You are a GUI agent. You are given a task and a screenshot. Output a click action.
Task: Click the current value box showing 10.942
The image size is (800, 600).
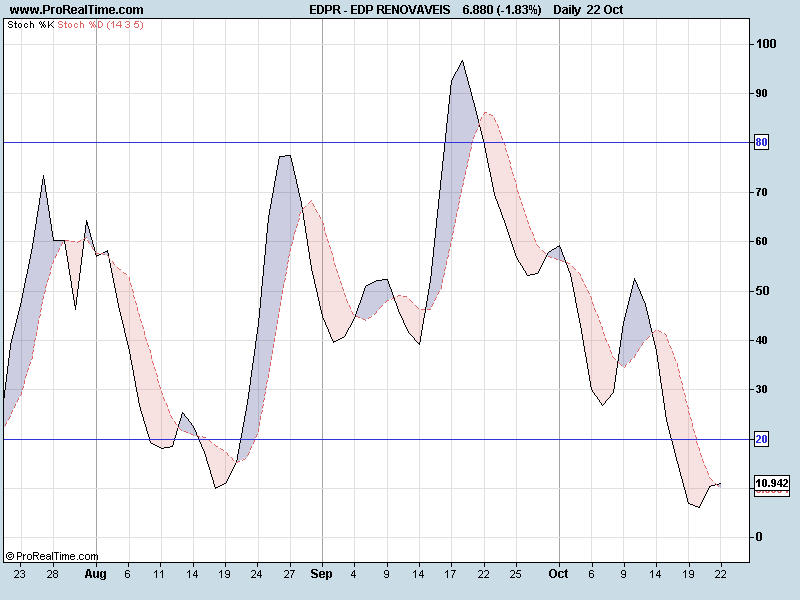coord(772,483)
